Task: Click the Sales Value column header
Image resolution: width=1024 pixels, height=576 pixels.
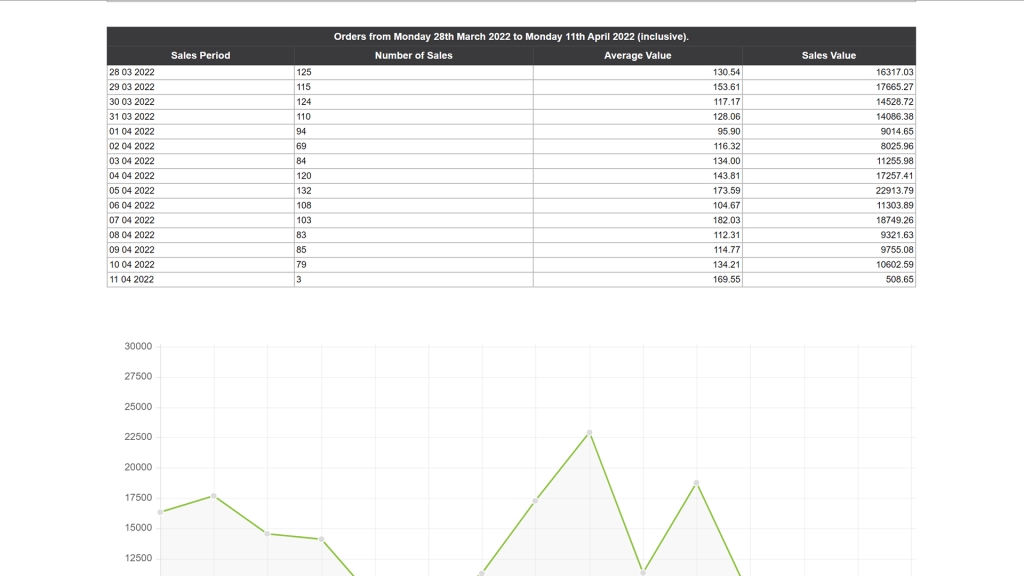Action: (828, 56)
